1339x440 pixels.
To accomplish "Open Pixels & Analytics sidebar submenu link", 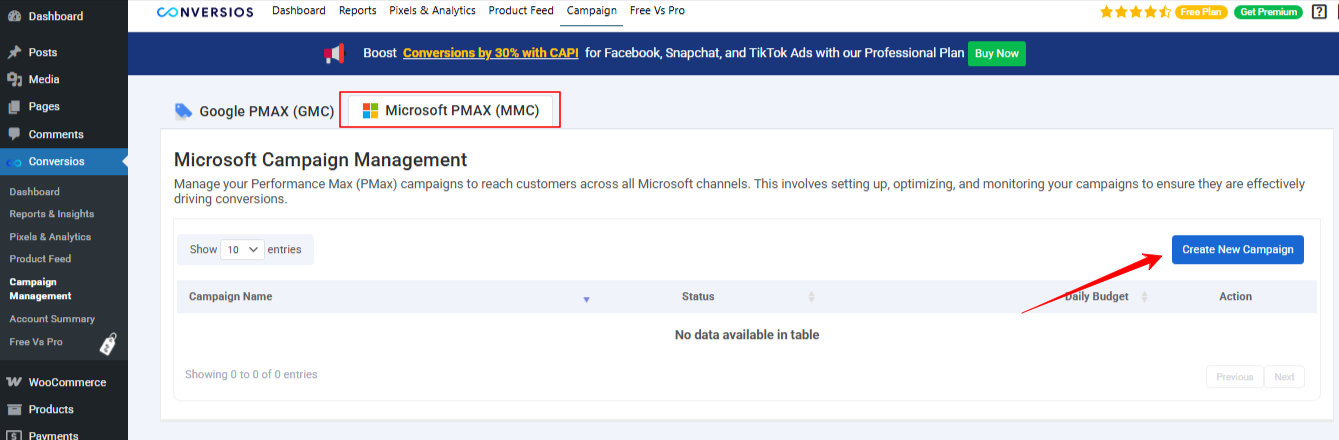I will pyautogui.click(x=50, y=237).
